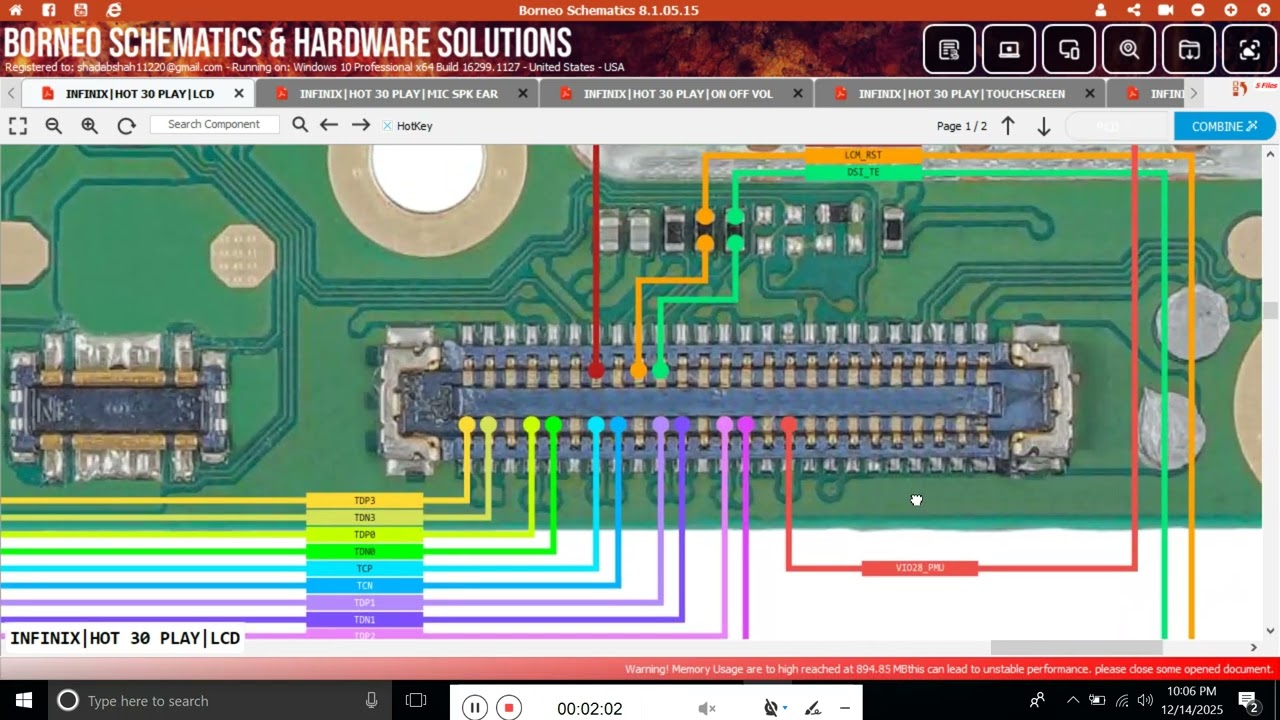Toggle the HotKey checkbox

(x=387, y=126)
